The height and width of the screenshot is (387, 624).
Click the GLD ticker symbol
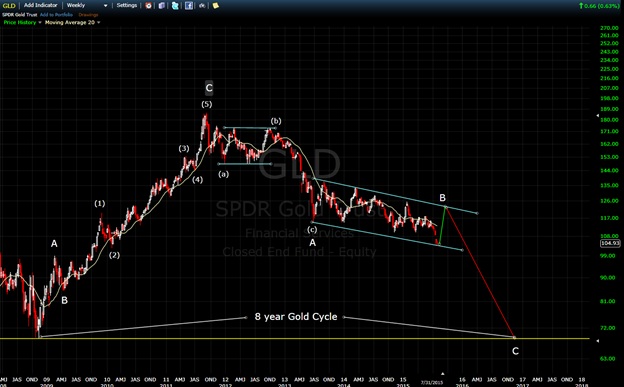click(9, 6)
